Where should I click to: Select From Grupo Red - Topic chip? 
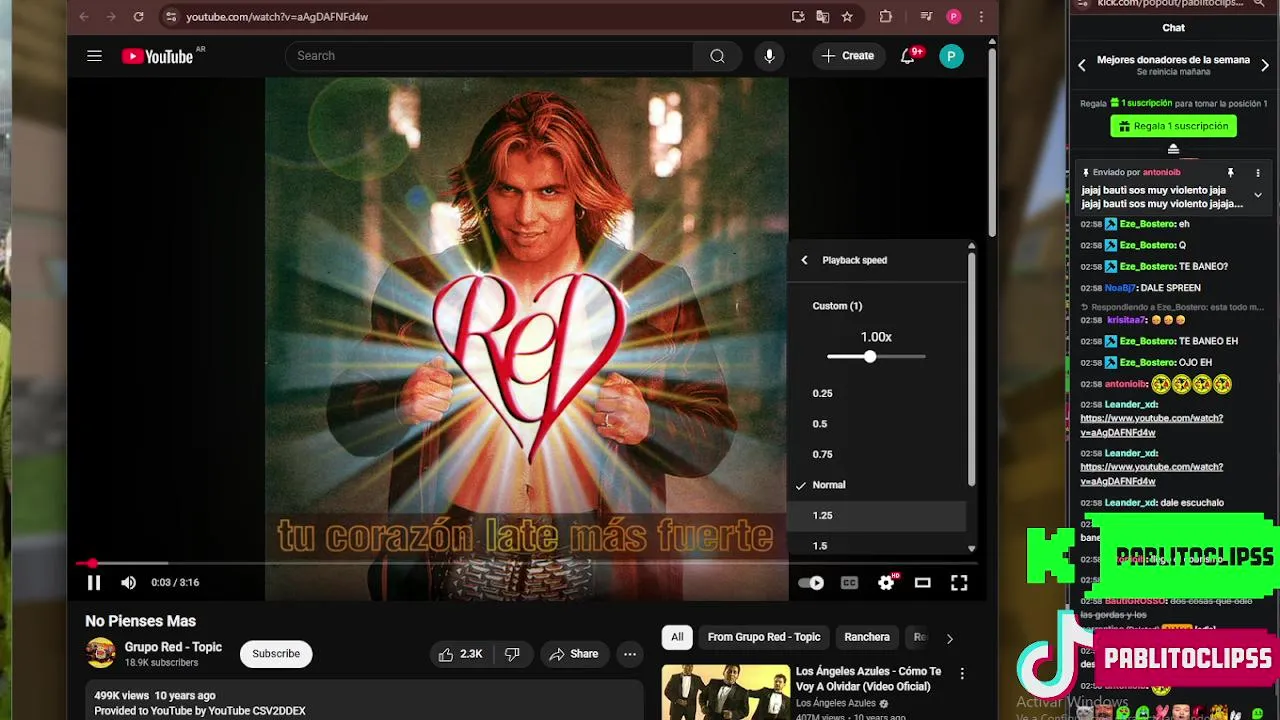coord(764,637)
